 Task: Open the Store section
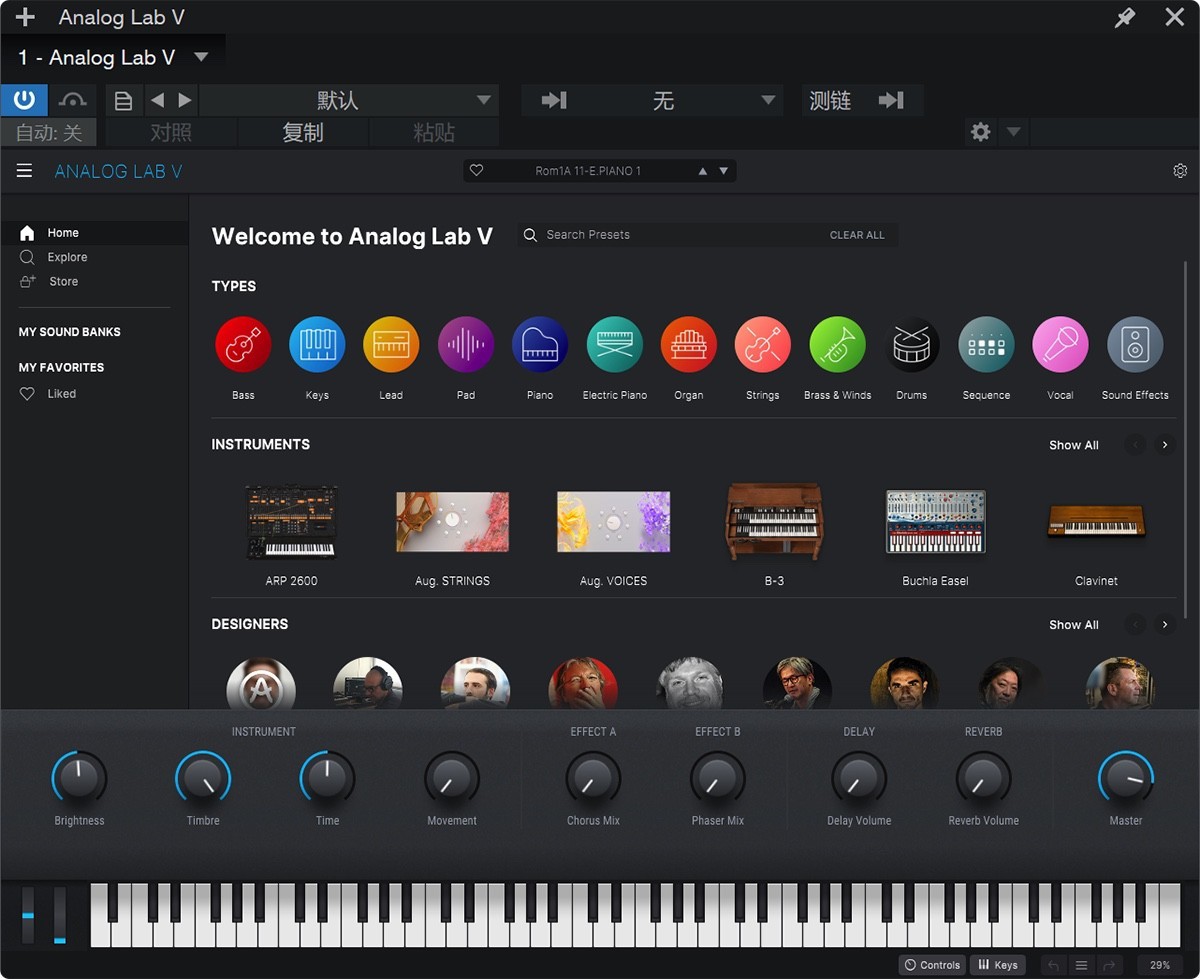[x=62, y=281]
